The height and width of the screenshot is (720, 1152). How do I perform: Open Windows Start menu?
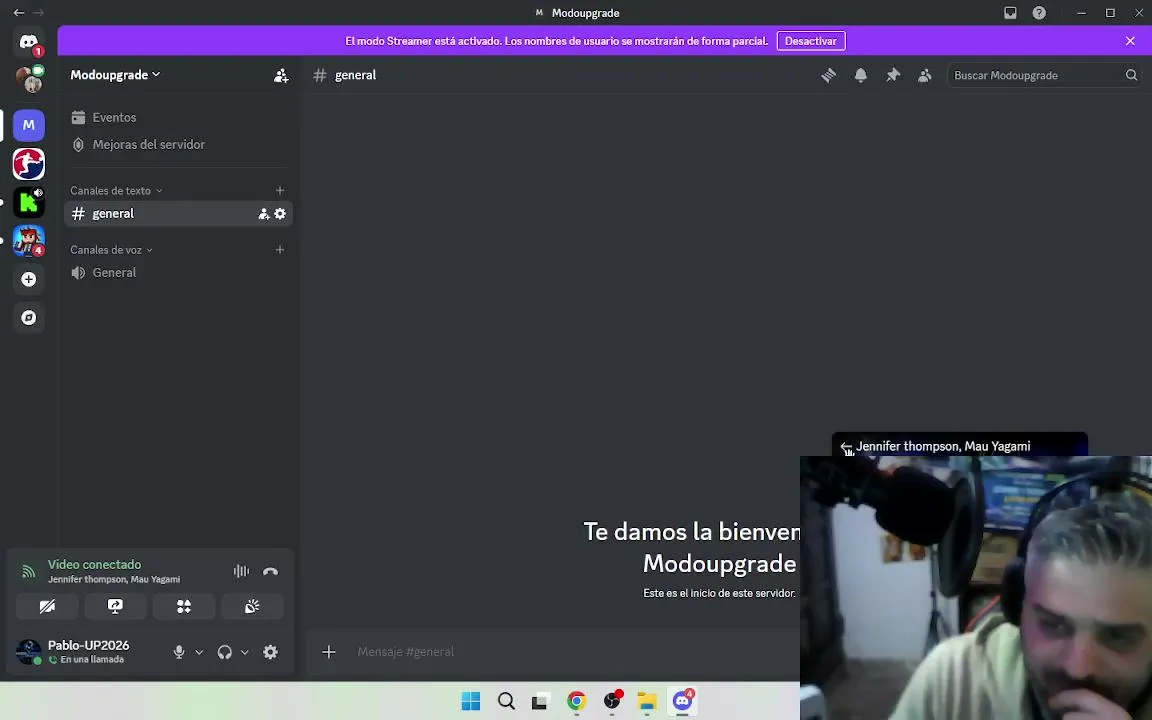(471, 701)
